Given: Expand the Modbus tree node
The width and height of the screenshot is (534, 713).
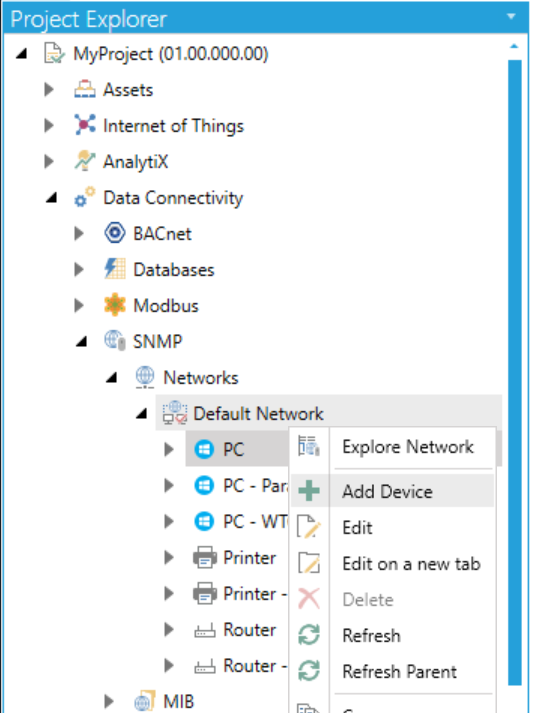Looking at the screenshot, I should pos(79,306).
